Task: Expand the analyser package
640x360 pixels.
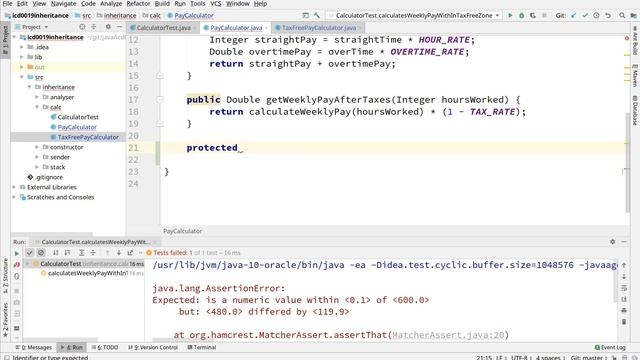Action: 37,97
